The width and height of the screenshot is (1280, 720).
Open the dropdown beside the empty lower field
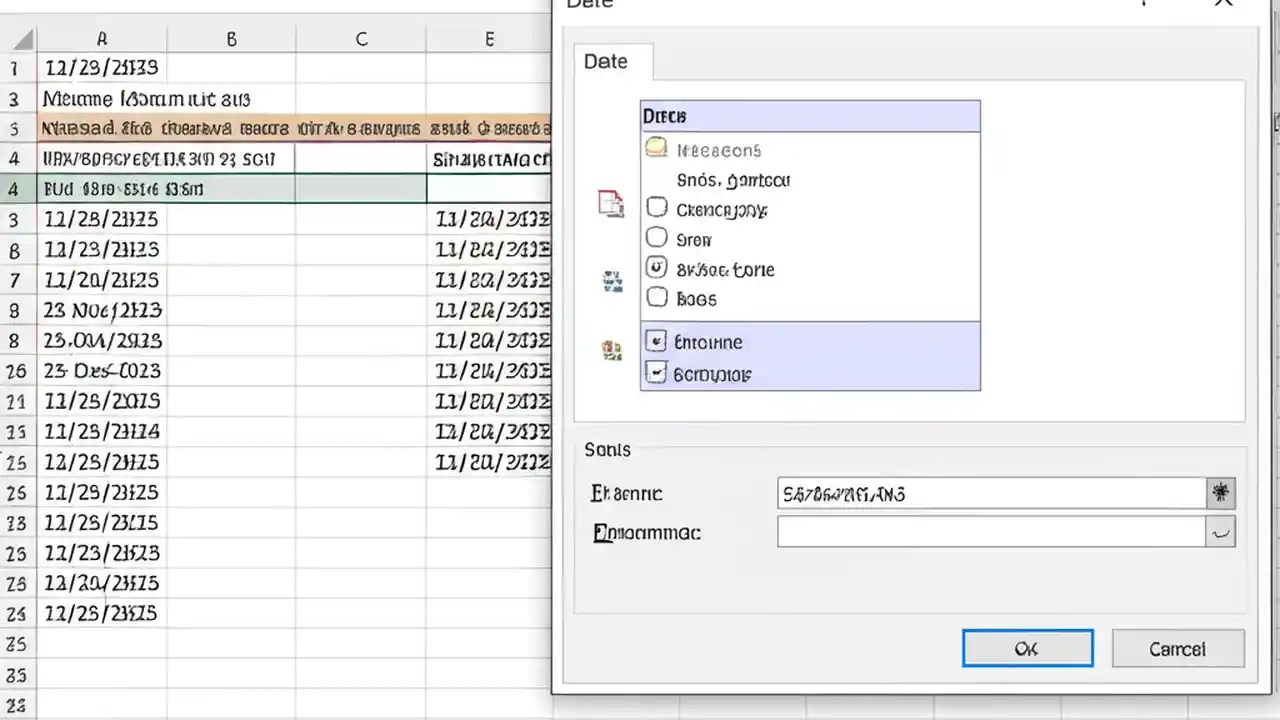[x=1220, y=532]
